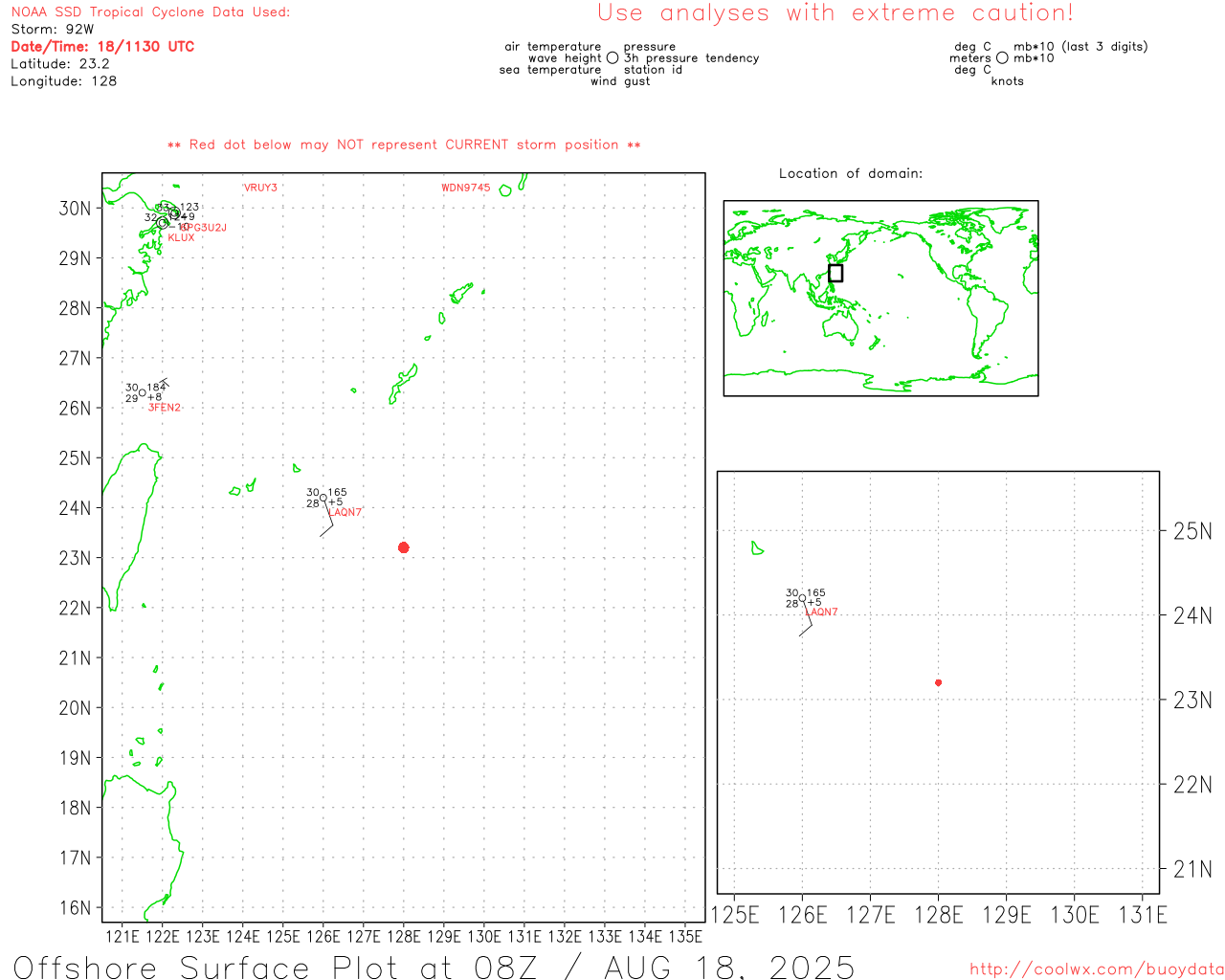Viewport: 1225px width, 980px height.
Task: Click the 131E label on zoomed inset
Action: click(x=1143, y=915)
